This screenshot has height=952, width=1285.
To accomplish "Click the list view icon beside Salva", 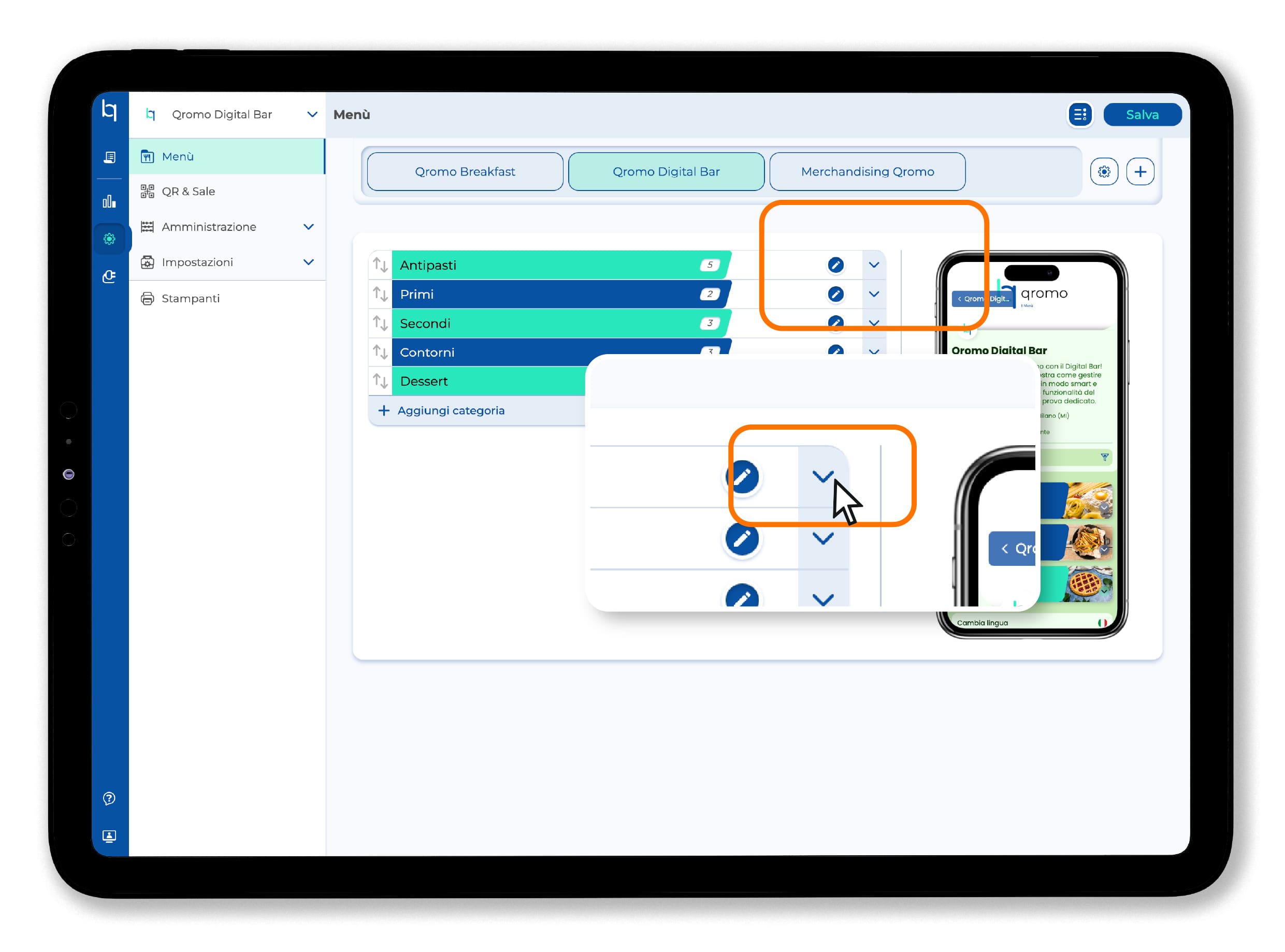I will pyautogui.click(x=1079, y=115).
